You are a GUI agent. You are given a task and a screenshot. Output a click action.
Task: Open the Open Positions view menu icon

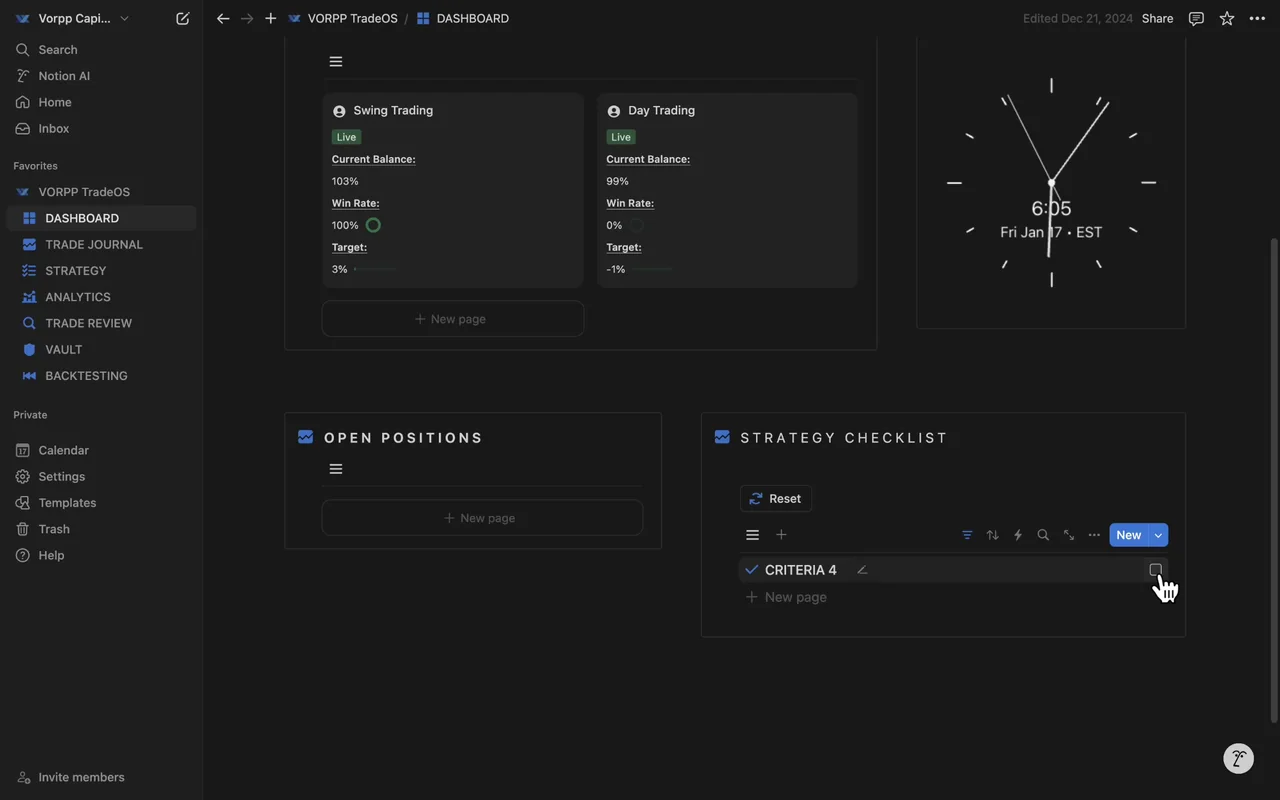tap(336, 469)
